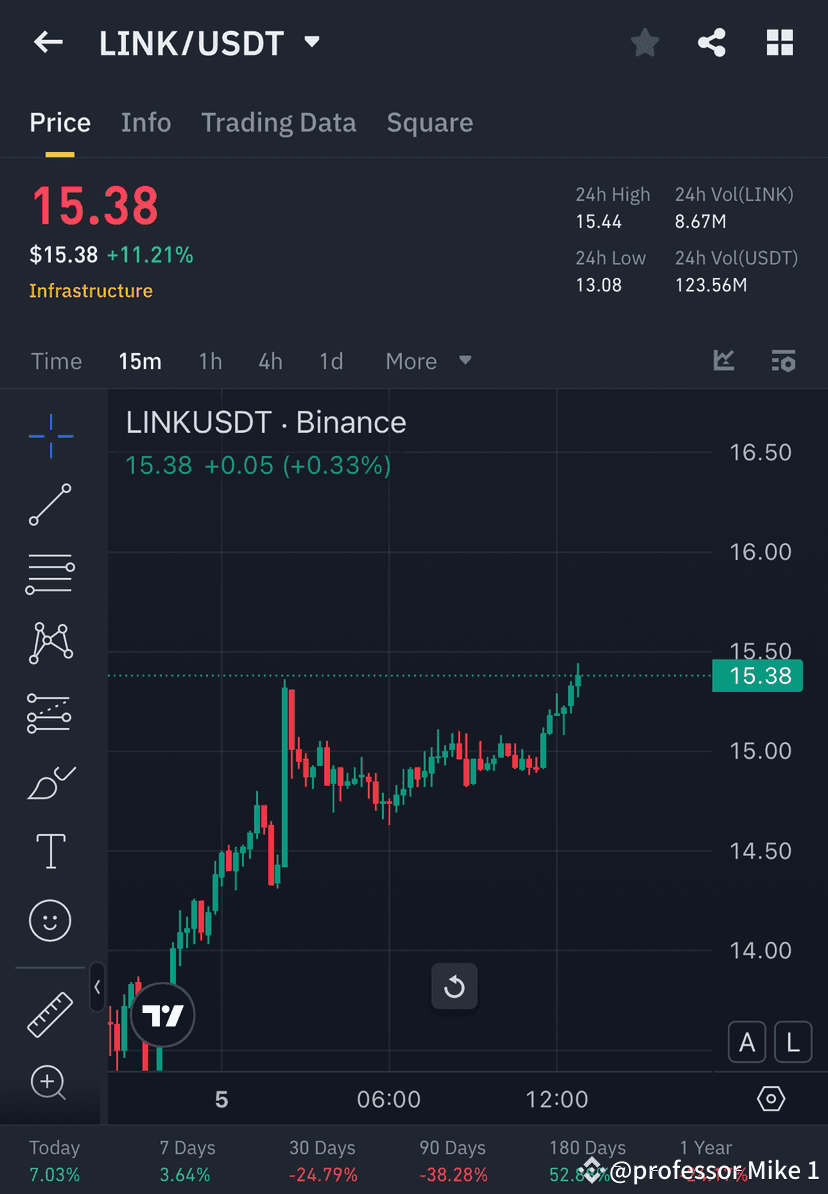Open the horizontal lines drawing tool
This screenshot has height=1194, width=828.
point(50,574)
